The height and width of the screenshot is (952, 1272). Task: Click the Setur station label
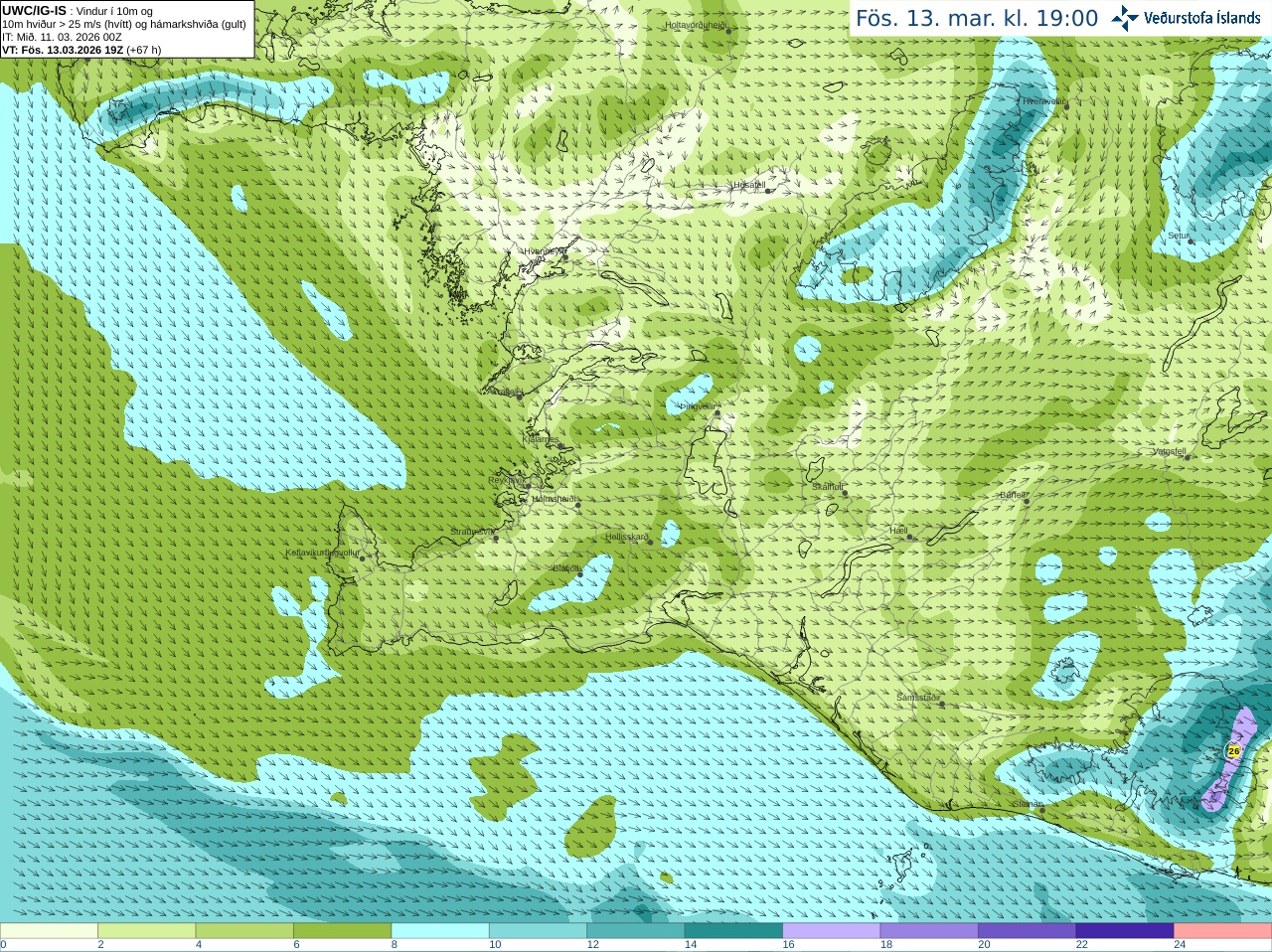[1179, 237]
